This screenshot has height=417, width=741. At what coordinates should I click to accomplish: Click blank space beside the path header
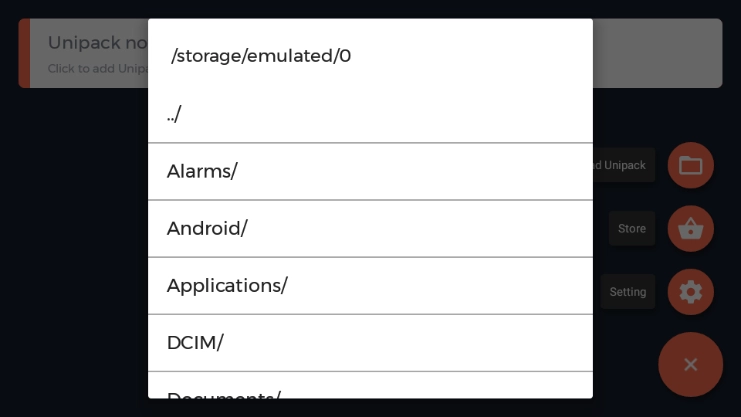coord(480,56)
